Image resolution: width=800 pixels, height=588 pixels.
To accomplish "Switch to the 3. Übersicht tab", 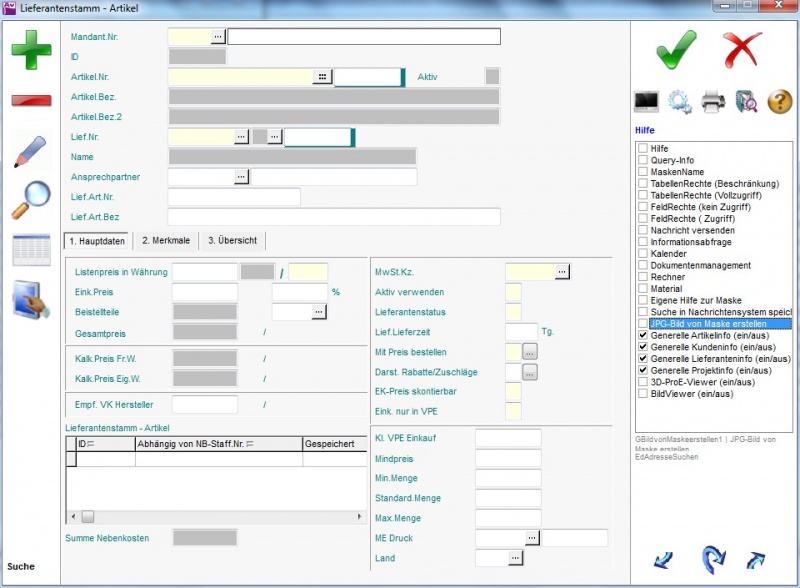I will point(233,241).
